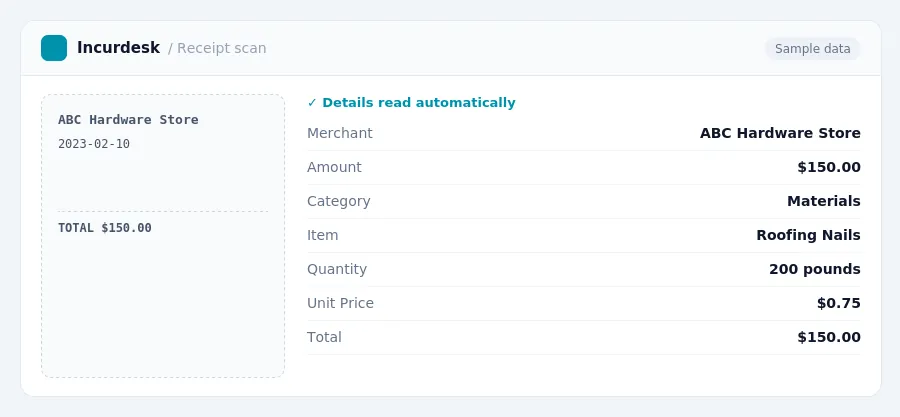900x417 pixels.
Task: Select the Unit Price field label
Action: (x=340, y=303)
